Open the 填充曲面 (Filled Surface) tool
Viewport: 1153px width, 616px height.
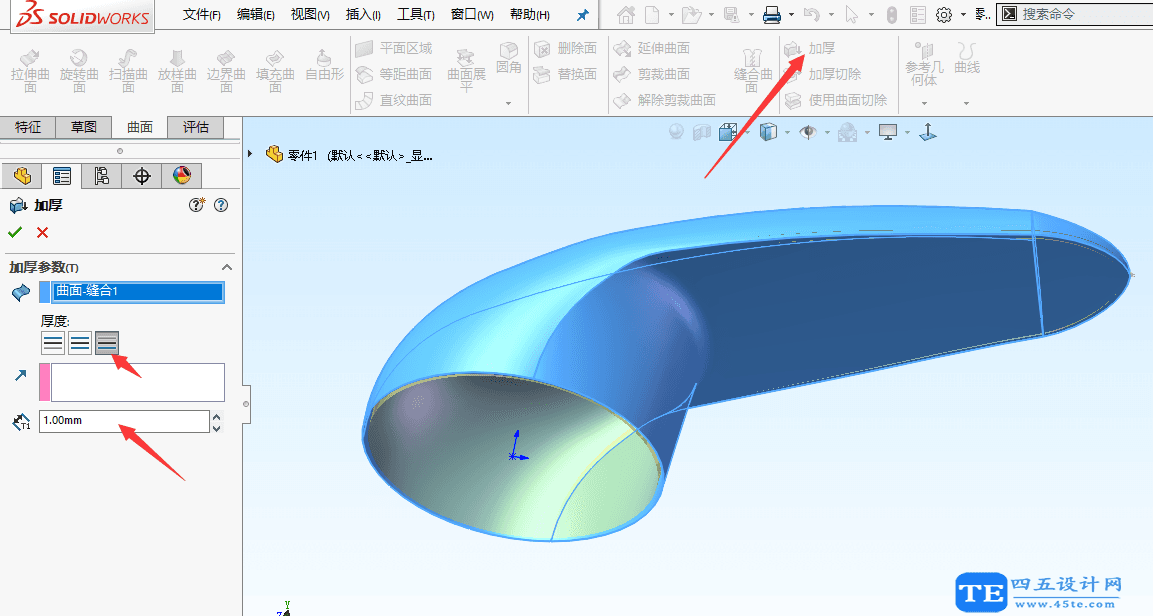click(275, 70)
